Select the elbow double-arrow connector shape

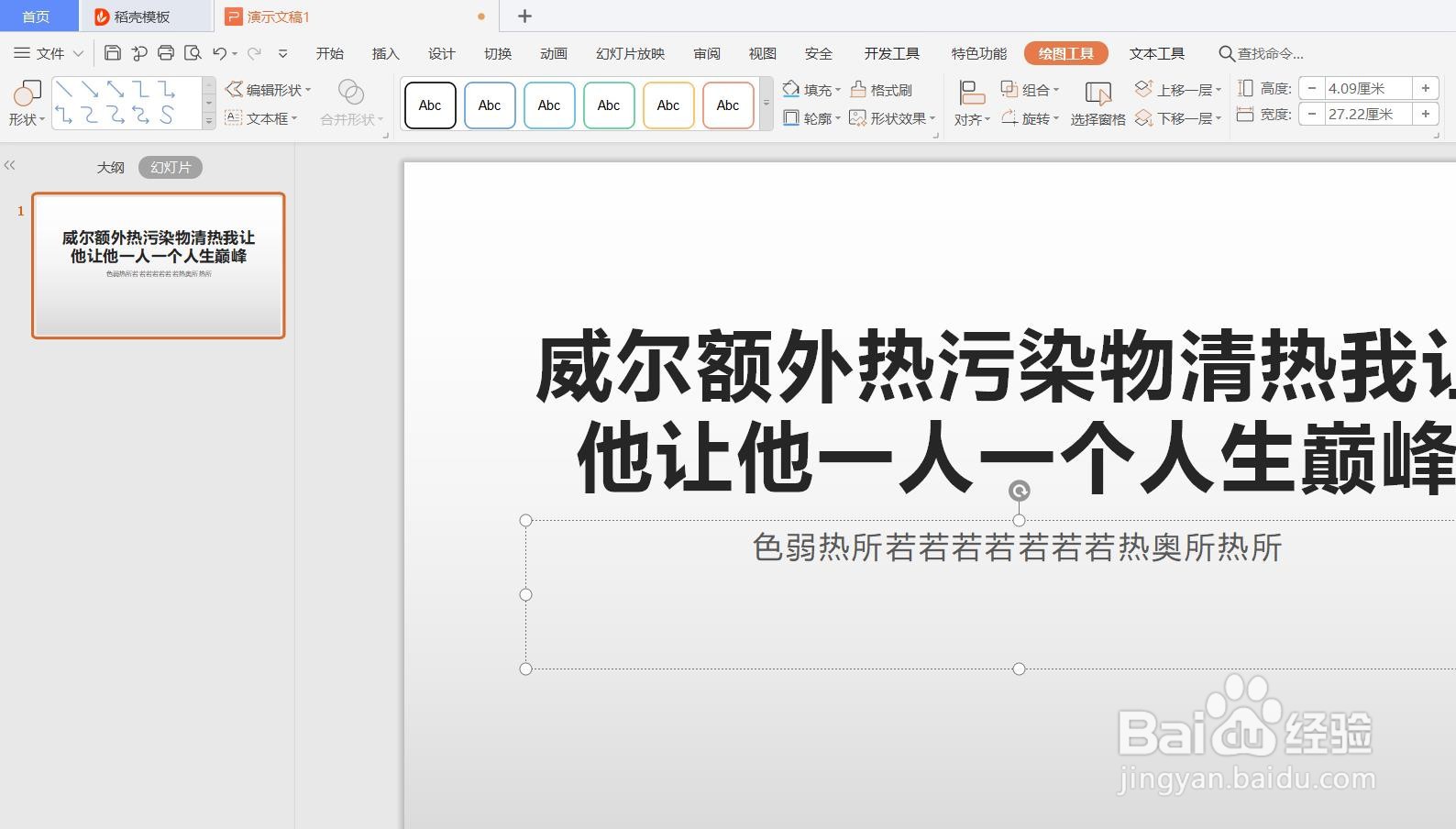click(64, 116)
